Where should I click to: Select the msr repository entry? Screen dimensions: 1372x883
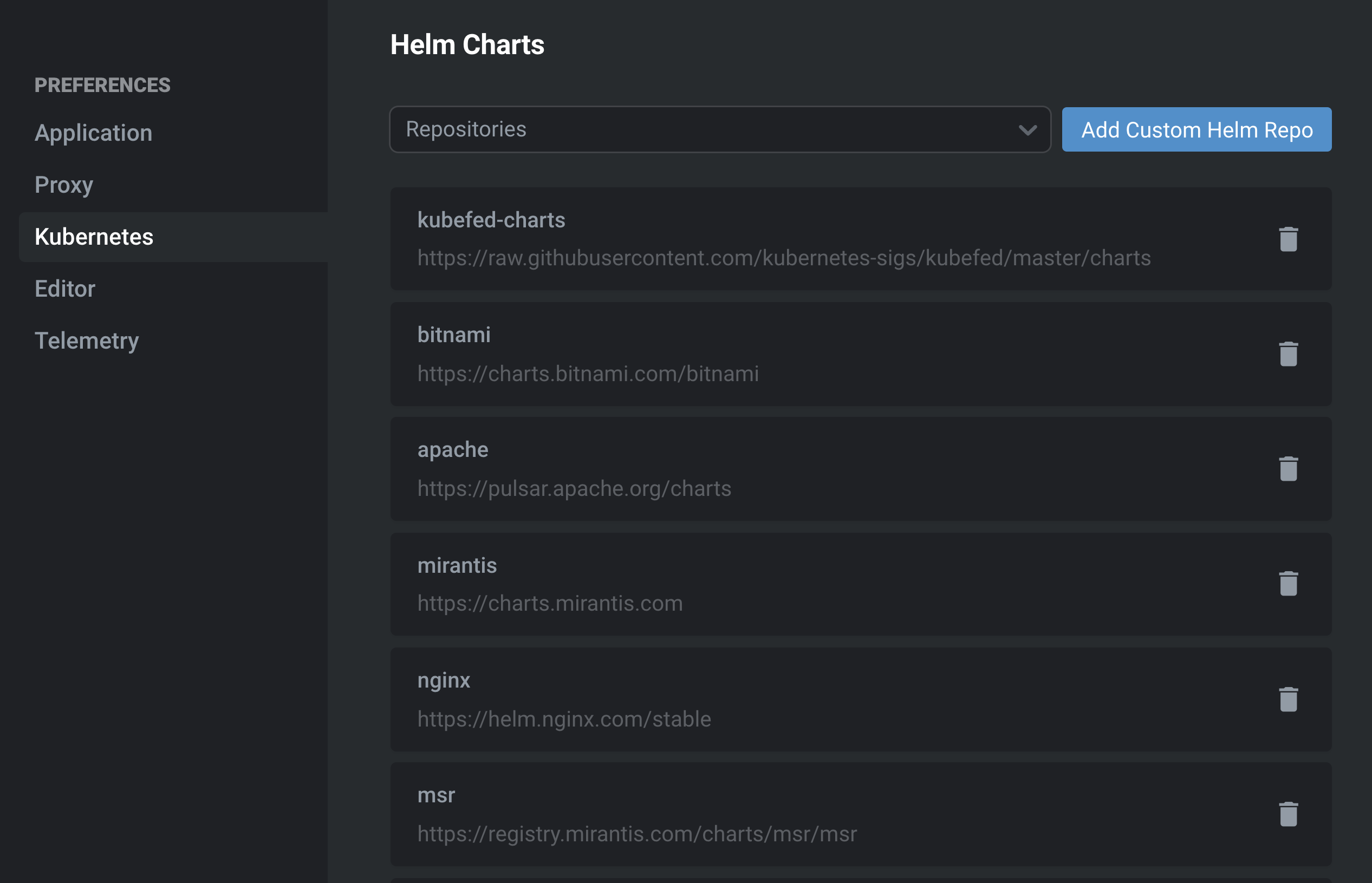click(803, 814)
